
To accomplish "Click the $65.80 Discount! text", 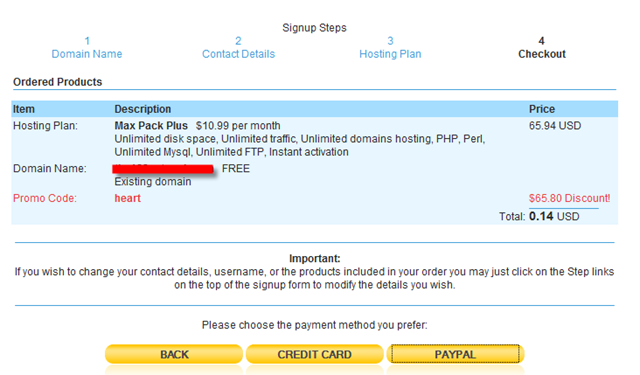I will pos(569,198).
